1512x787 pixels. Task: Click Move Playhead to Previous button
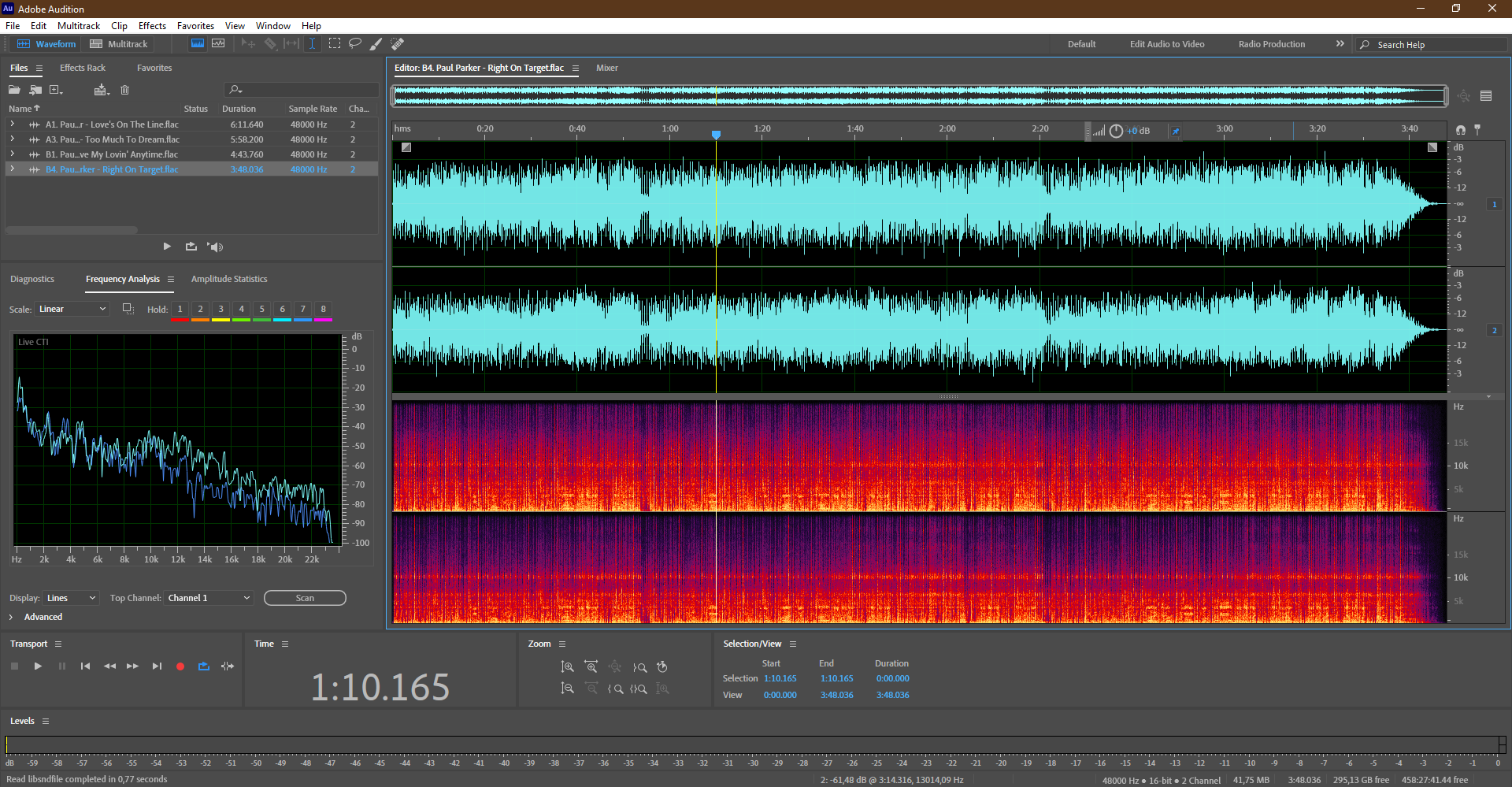[85, 666]
